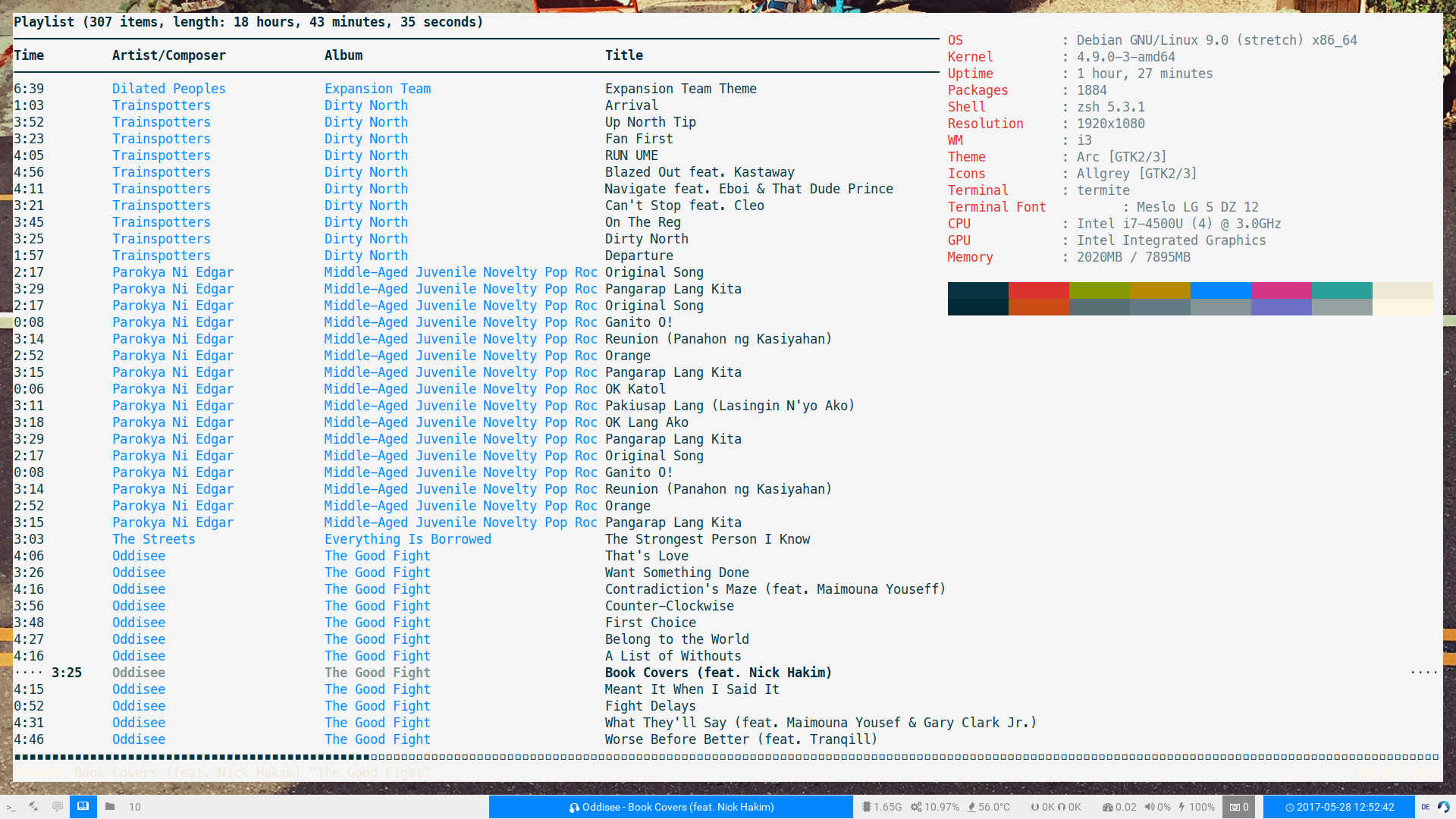
Task: Click the battery 100% indicator
Action: click(1197, 807)
